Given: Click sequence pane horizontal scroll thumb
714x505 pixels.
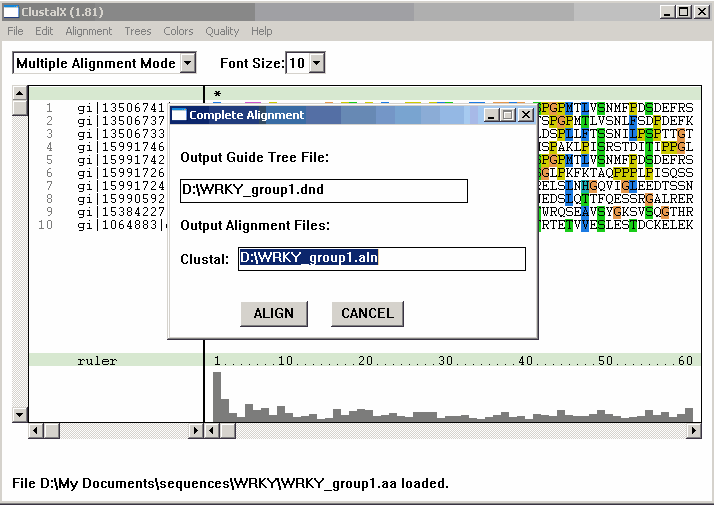Looking at the screenshot, I should click(x=228, y=430).
